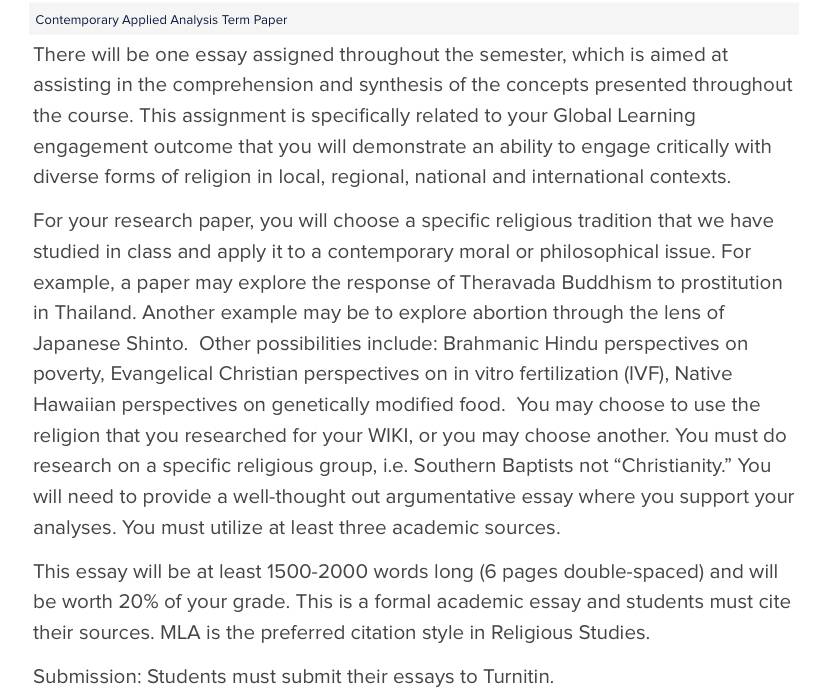Click "Theravada Buddhism" in the example sentence
The height and width of the screenshot is (695, 828).
pos(556,283)
